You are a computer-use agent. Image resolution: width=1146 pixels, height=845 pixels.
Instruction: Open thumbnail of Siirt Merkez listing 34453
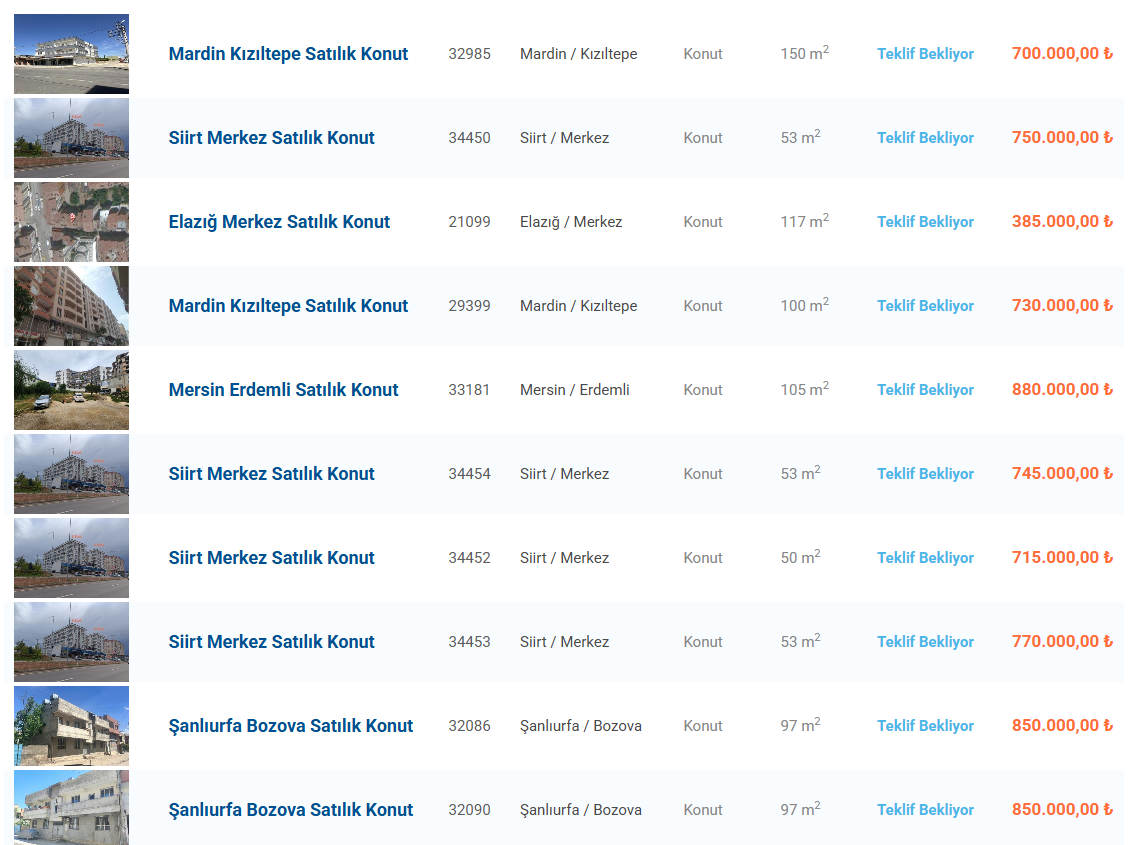coord(71,643)
